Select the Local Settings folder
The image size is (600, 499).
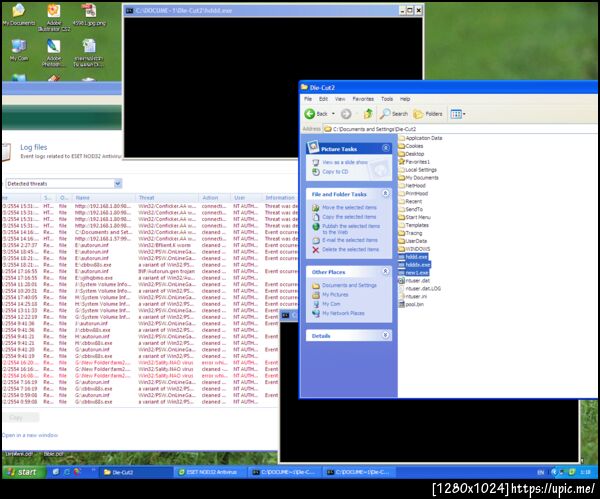click(417, 170)
